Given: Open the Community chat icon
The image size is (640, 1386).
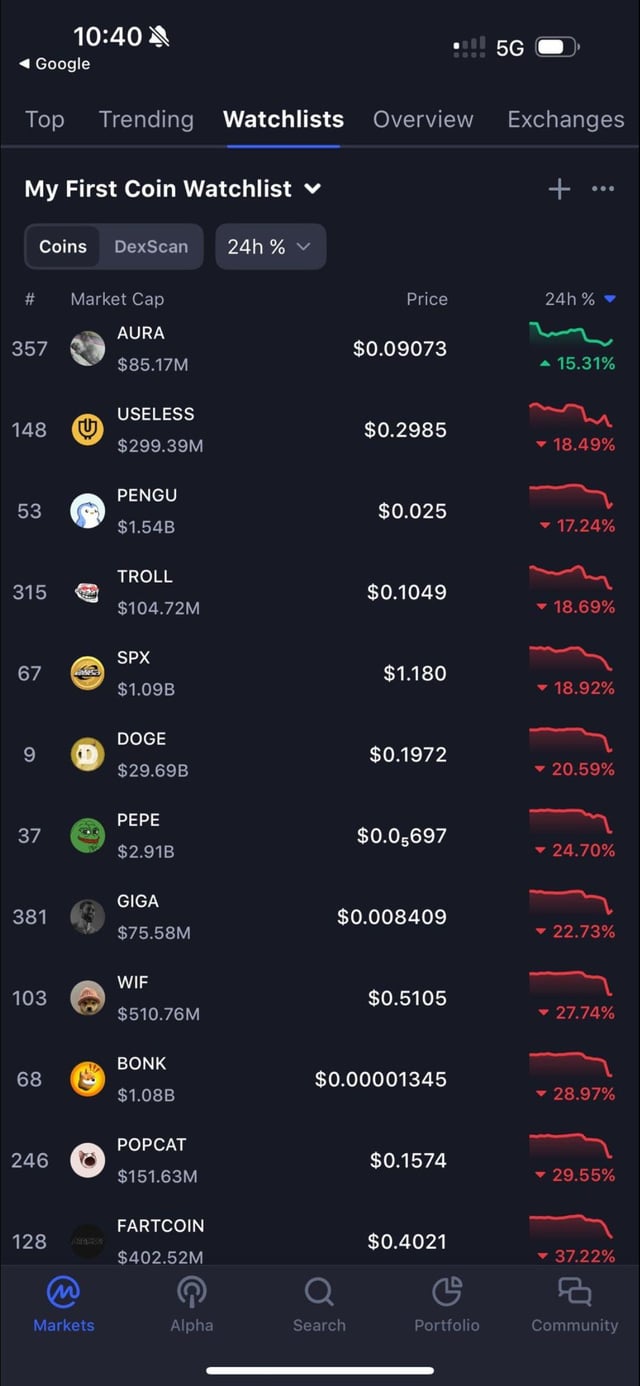Looking at the screenshot, I should pyautogui.click(x=574, y=1293).
